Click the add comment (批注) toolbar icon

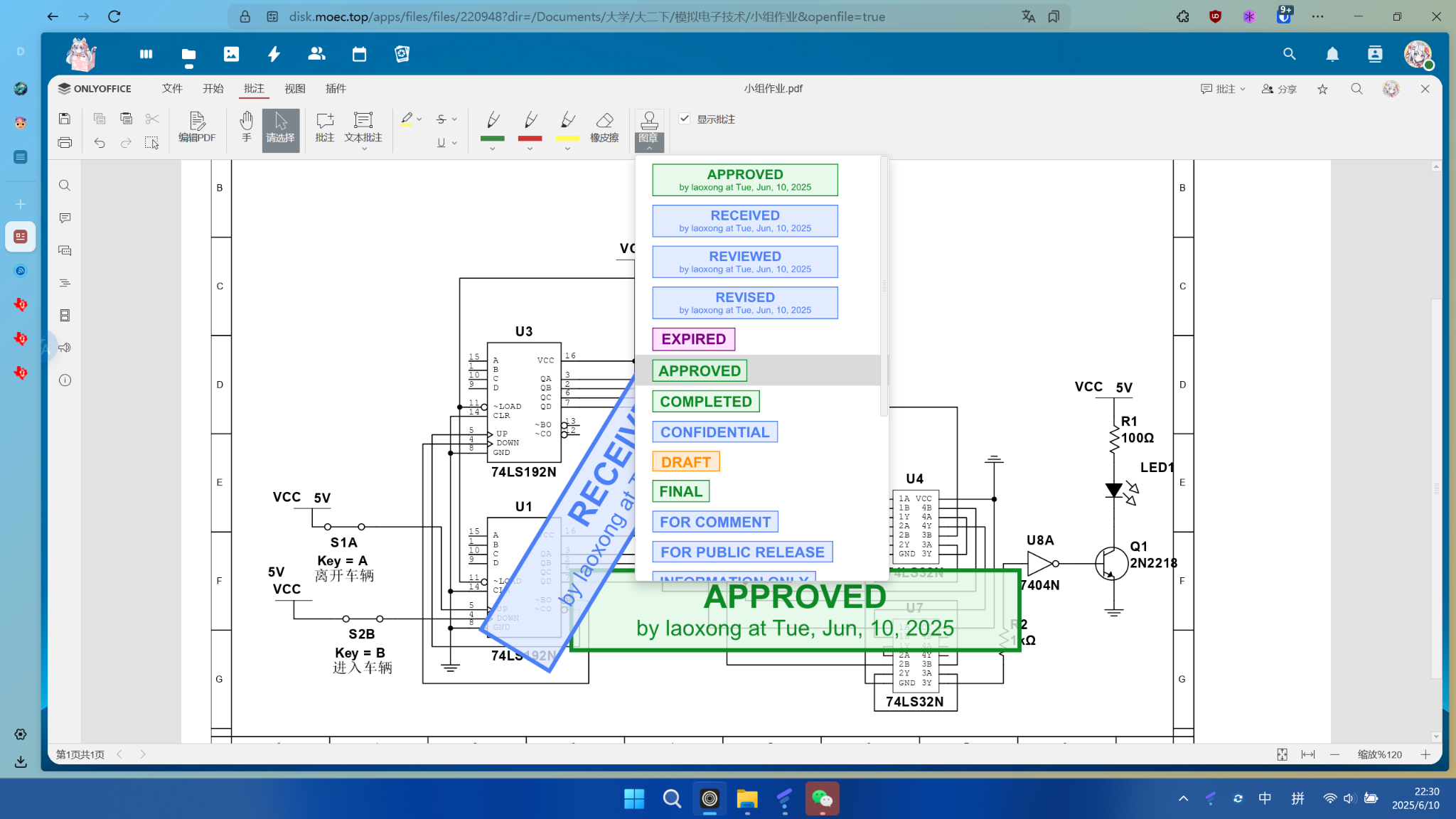pos(324,127)
